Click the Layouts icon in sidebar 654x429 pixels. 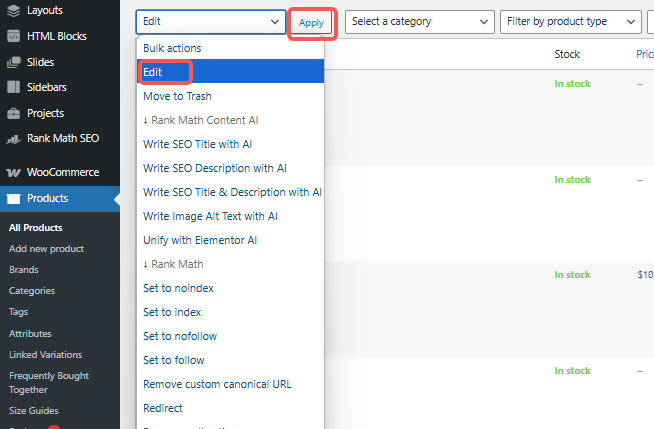(x=13, y=10)
